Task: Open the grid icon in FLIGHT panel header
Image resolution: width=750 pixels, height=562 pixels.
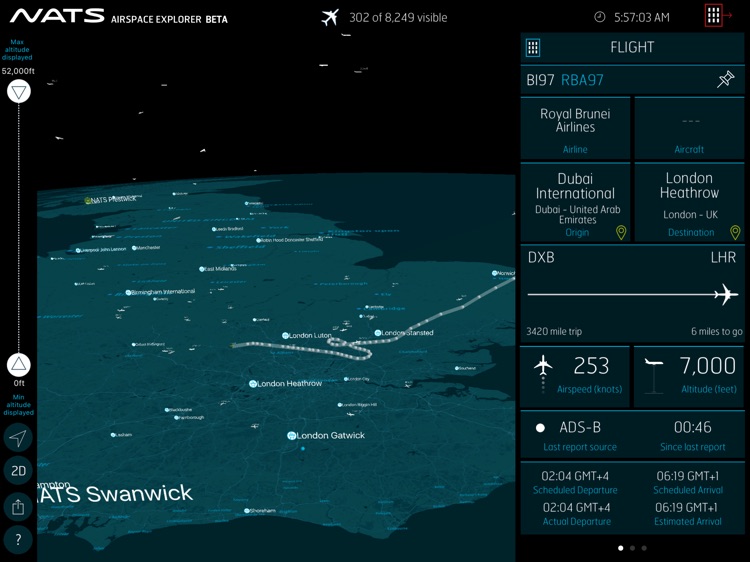Action: (x=533, y=47)
